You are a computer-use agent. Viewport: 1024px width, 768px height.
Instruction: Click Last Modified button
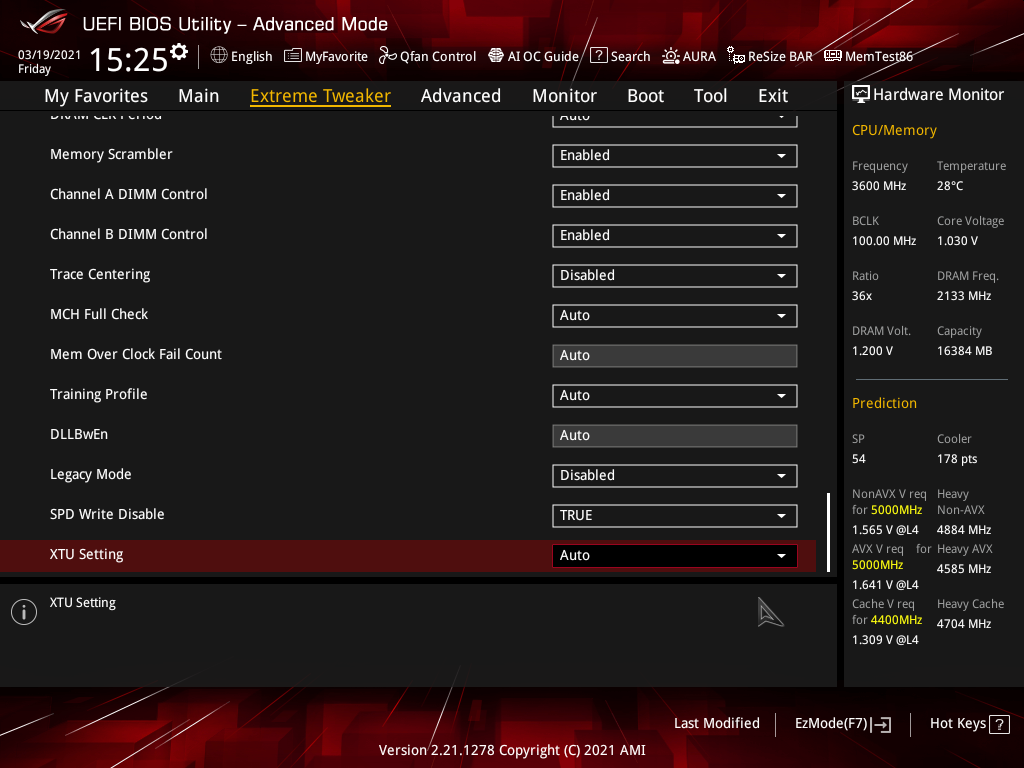(x=716, y=723)
